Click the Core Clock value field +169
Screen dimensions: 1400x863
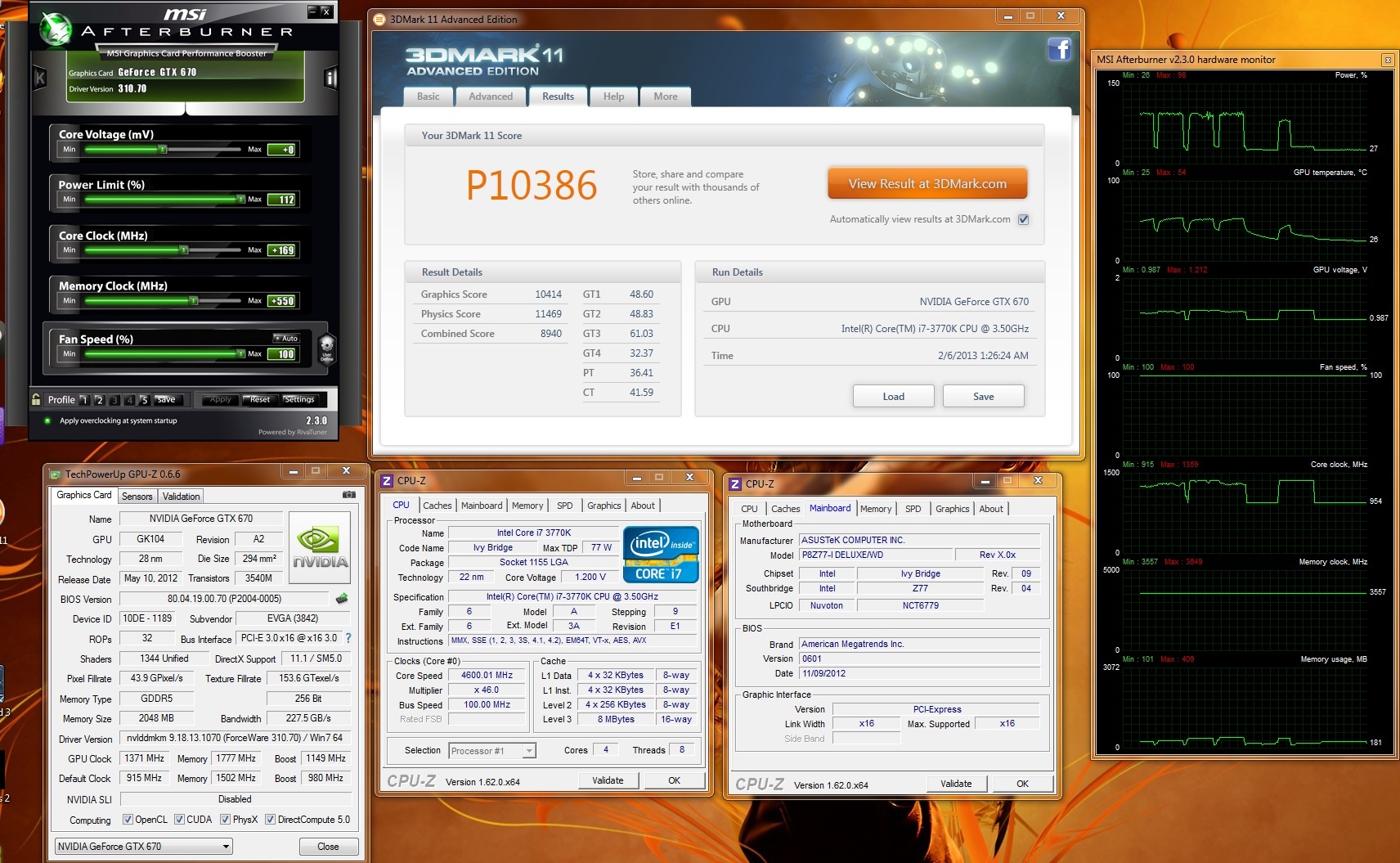(x=283, y=250)
